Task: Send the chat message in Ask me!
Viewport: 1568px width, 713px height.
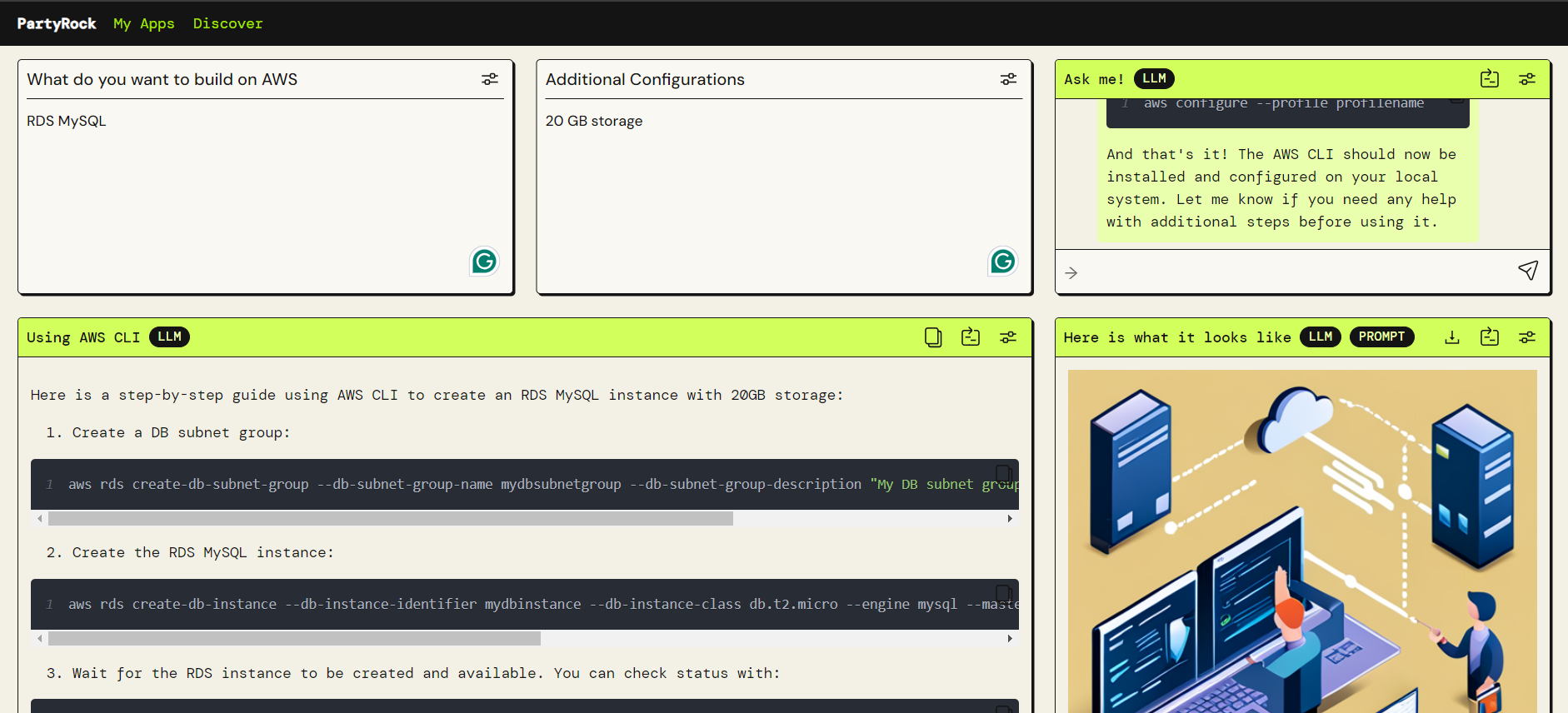Action: 1528,271
